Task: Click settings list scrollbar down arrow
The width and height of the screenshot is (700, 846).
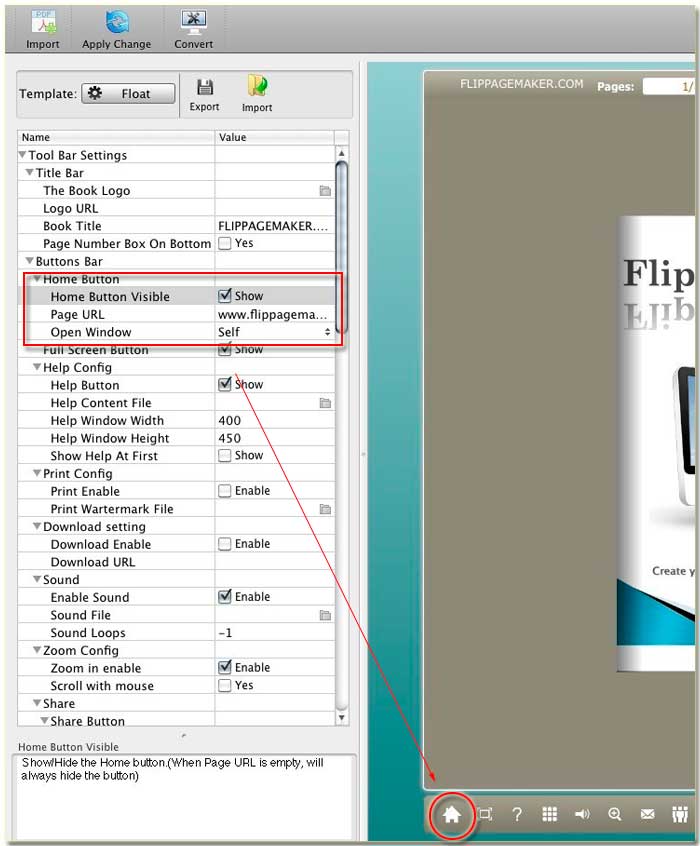Action: [341, 718]
